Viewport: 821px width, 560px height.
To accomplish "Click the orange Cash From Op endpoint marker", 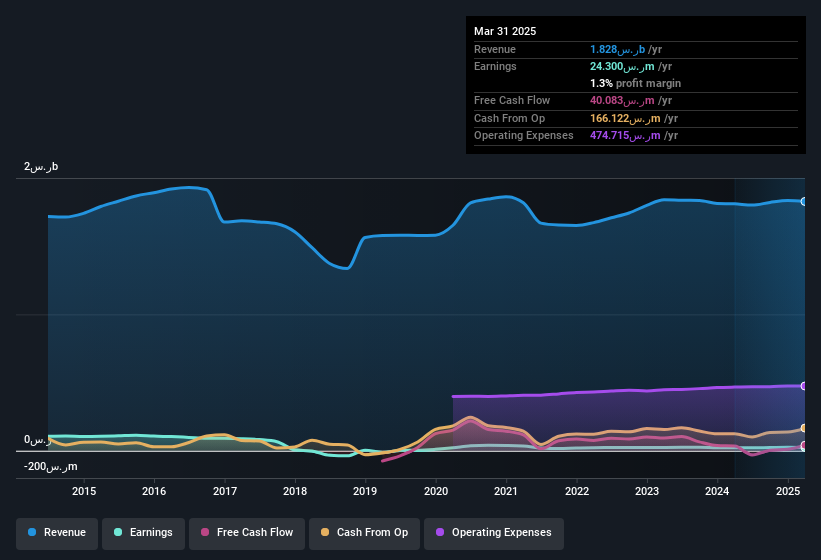I will click(804, 428).
